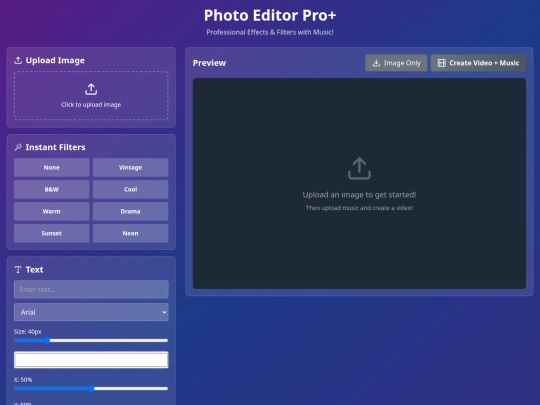Click the film icon on Create Video
The height and width of the screenshot is (405, 540).
pyautogui.click(x=442, y=63)
